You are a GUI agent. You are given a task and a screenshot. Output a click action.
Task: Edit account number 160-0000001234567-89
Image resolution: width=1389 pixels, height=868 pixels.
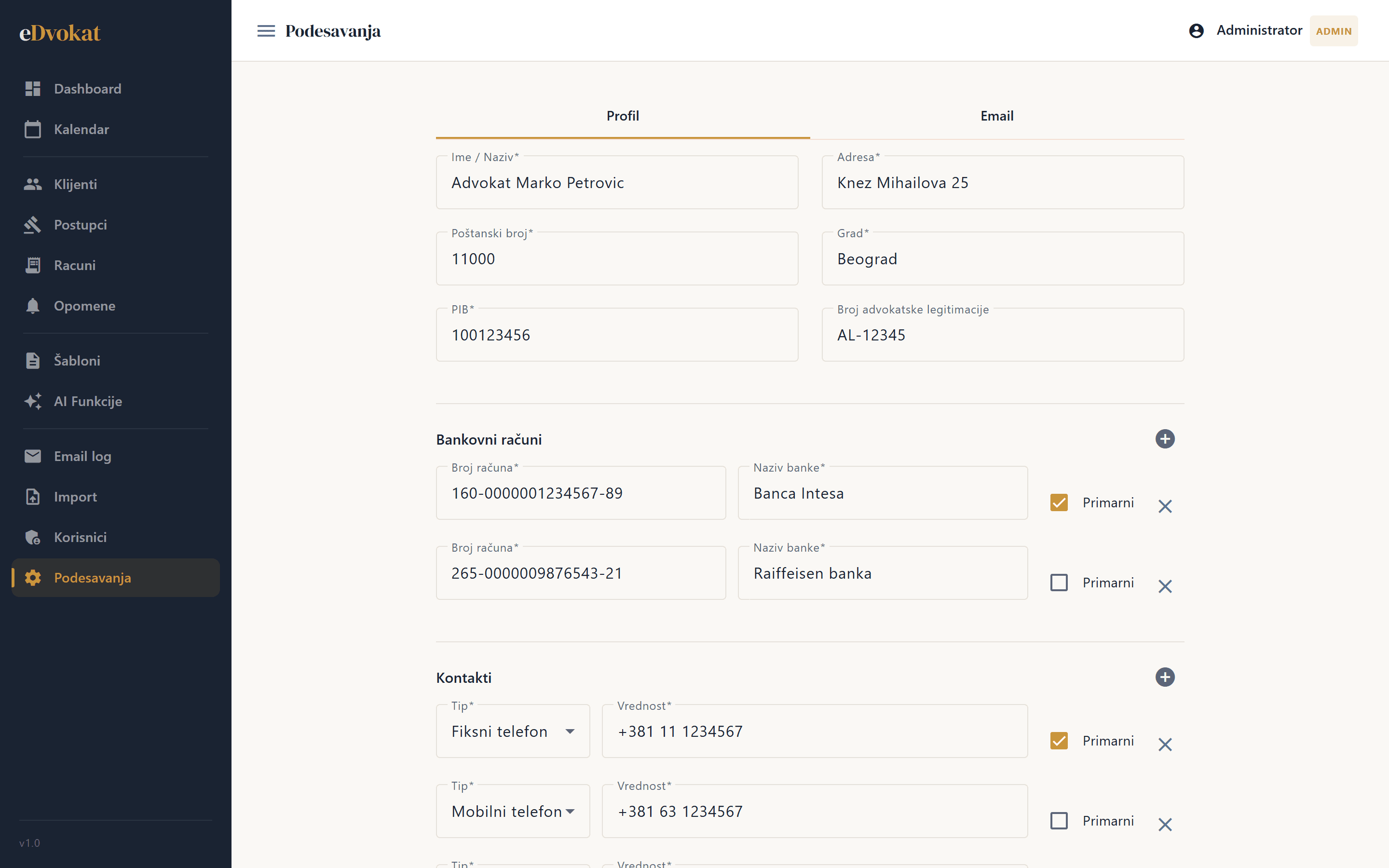point(581,493)
